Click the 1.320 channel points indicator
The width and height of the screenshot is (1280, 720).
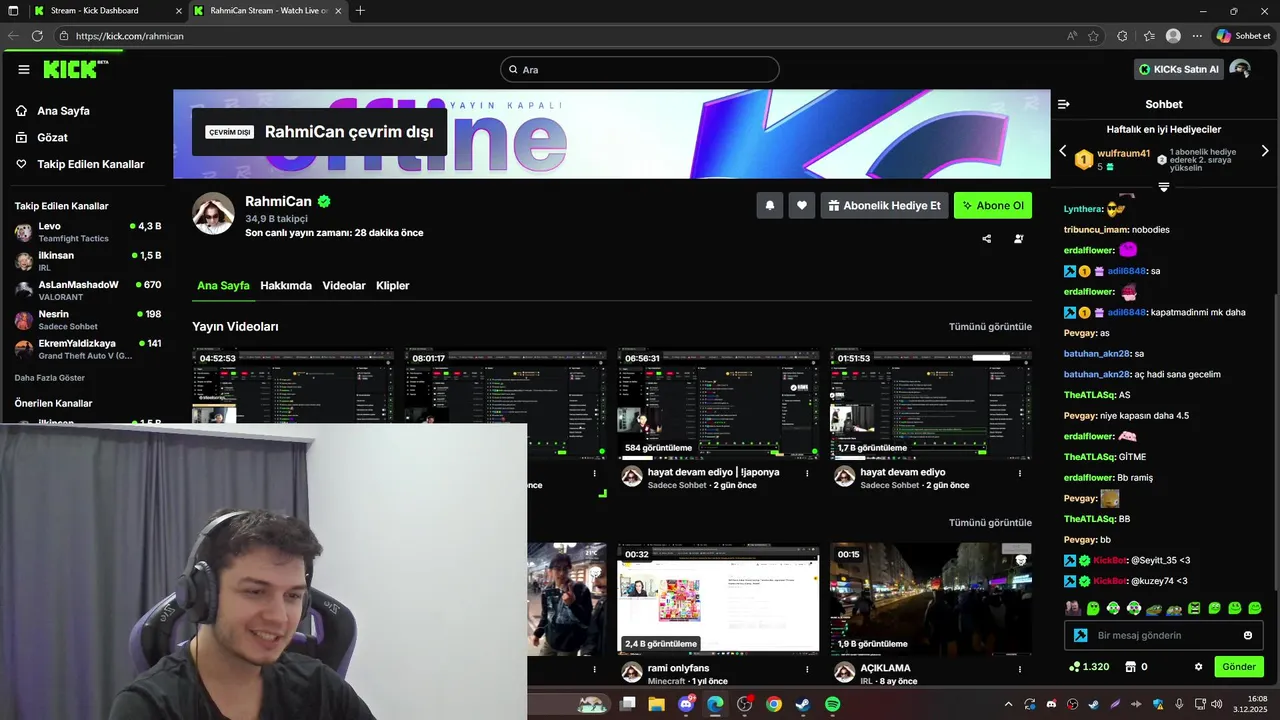coord(1089,667)
